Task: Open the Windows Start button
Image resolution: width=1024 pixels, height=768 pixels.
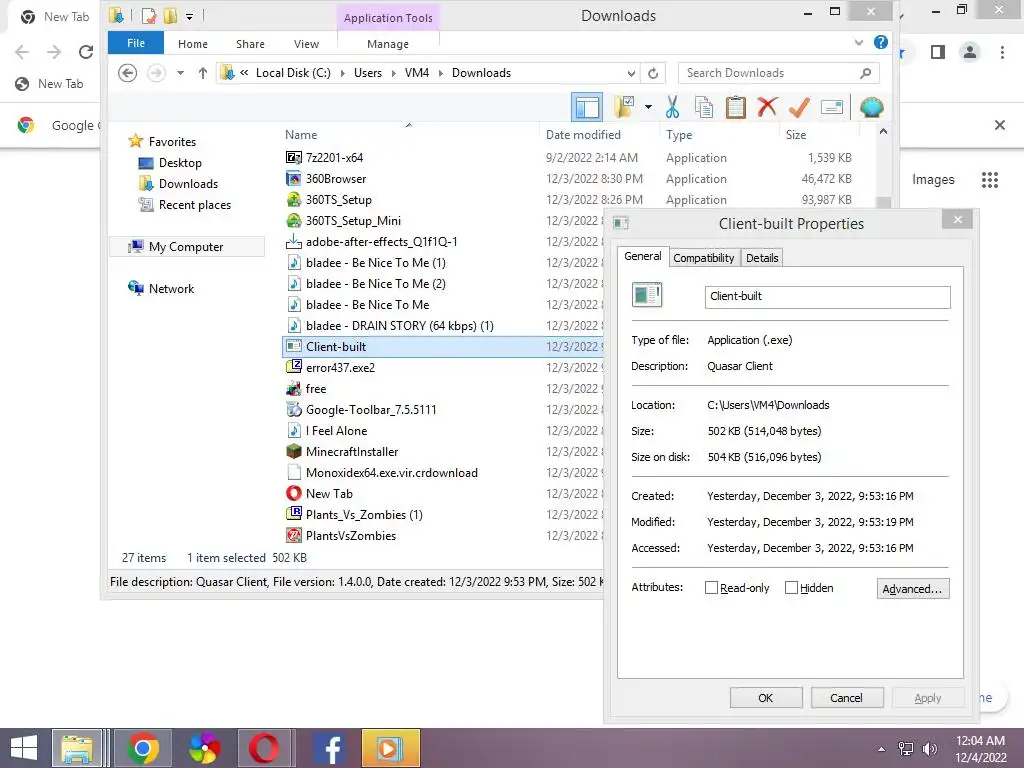Action: (24, 748)
